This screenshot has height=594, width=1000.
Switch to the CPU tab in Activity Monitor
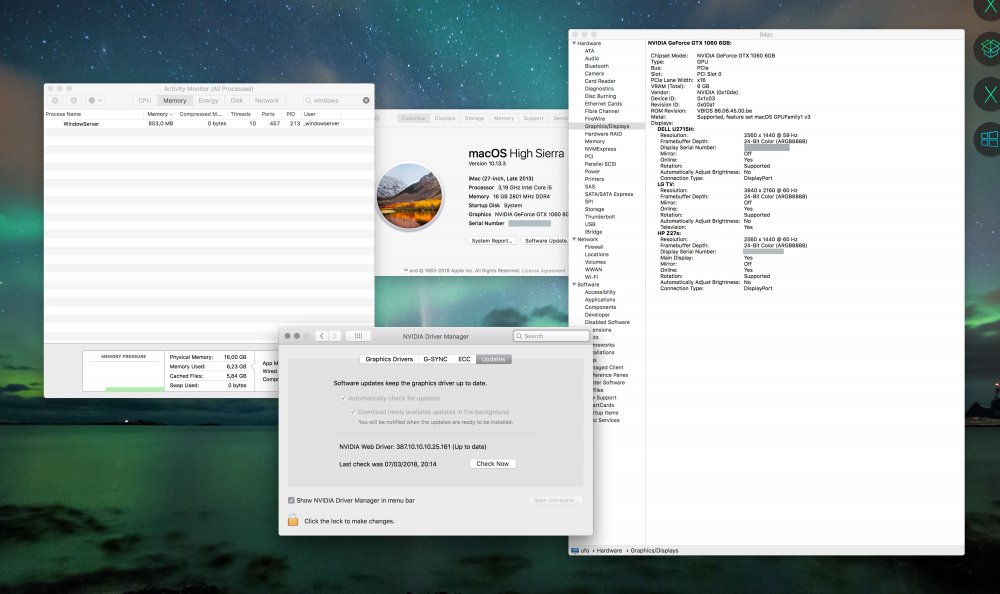pos(145,100)
